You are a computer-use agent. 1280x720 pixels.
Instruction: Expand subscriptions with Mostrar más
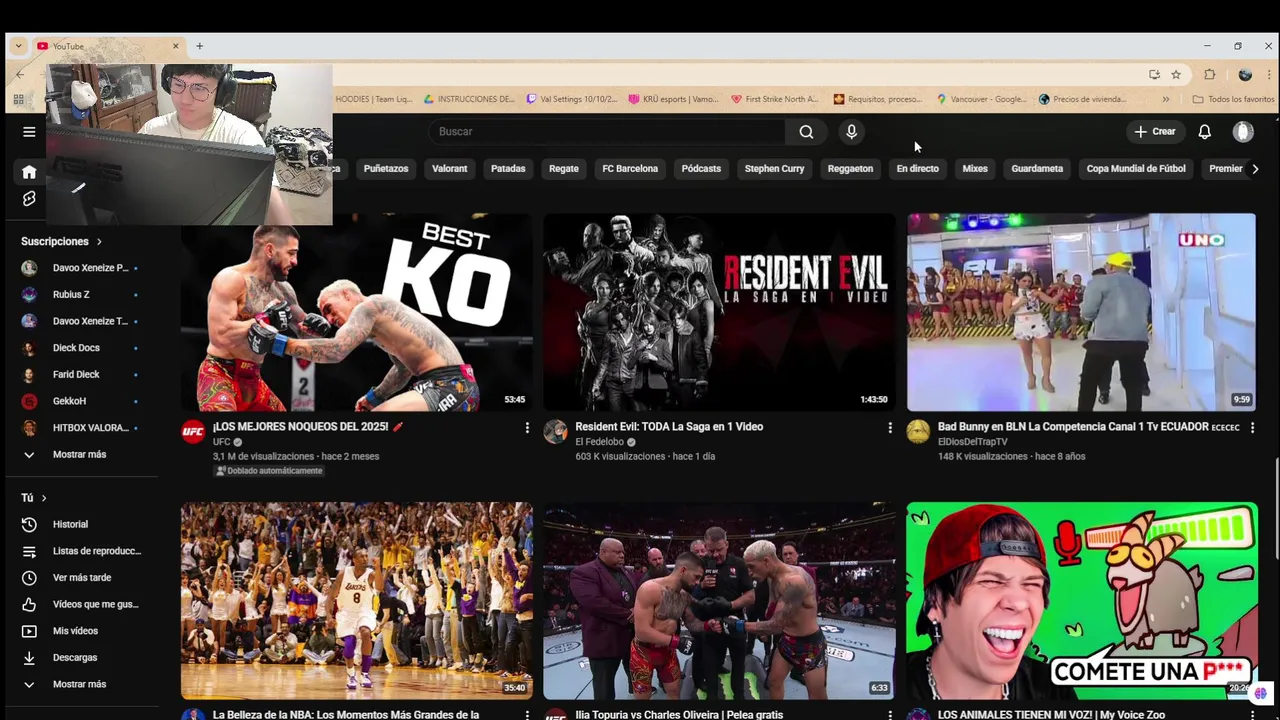tap(80, 454)
